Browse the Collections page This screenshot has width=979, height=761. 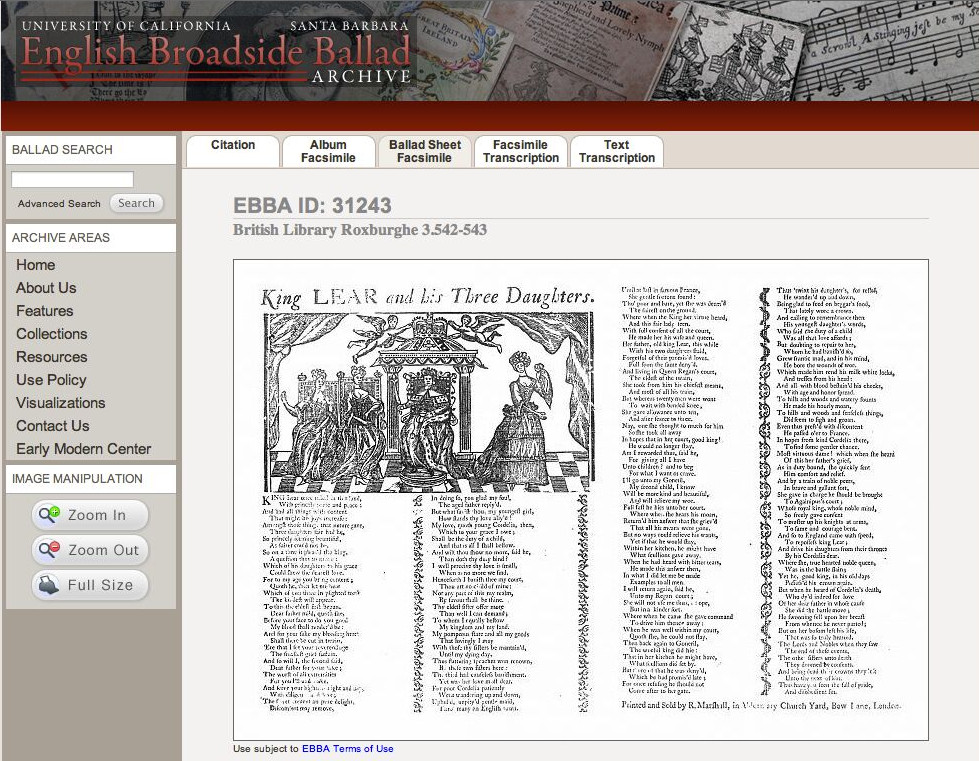[52, 334]
